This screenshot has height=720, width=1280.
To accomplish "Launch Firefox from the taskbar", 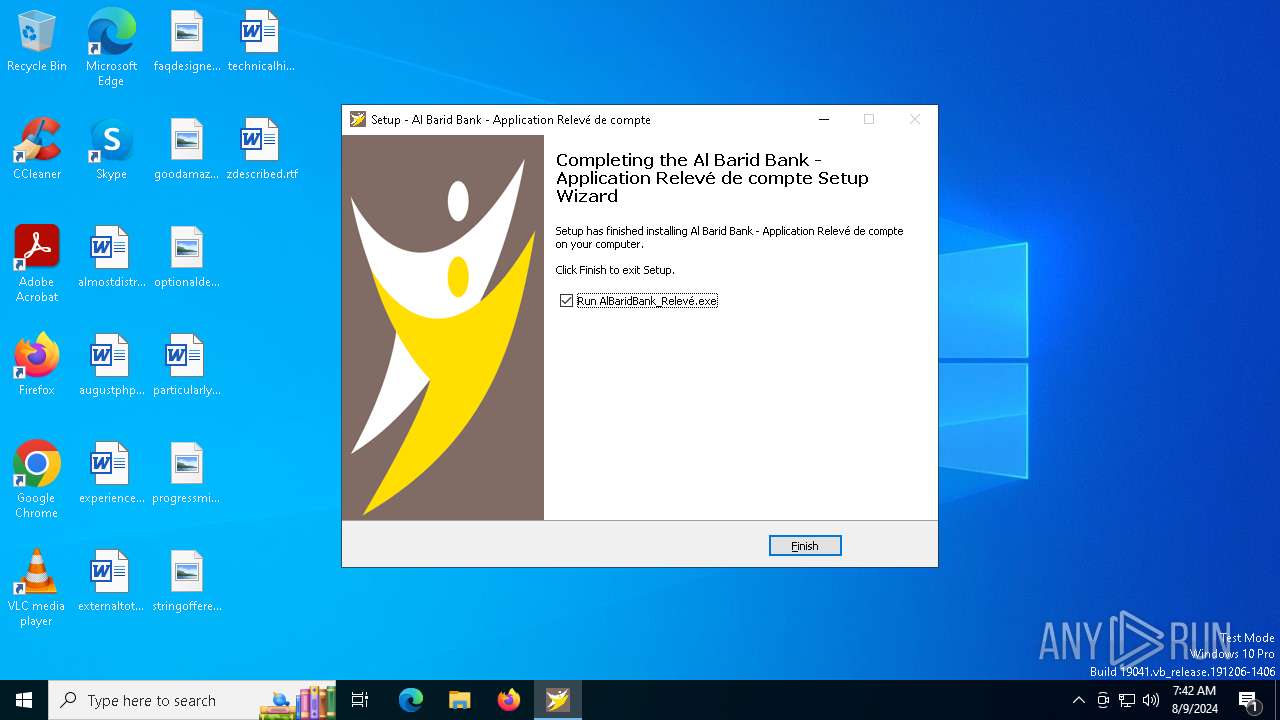I will (509, 700).
